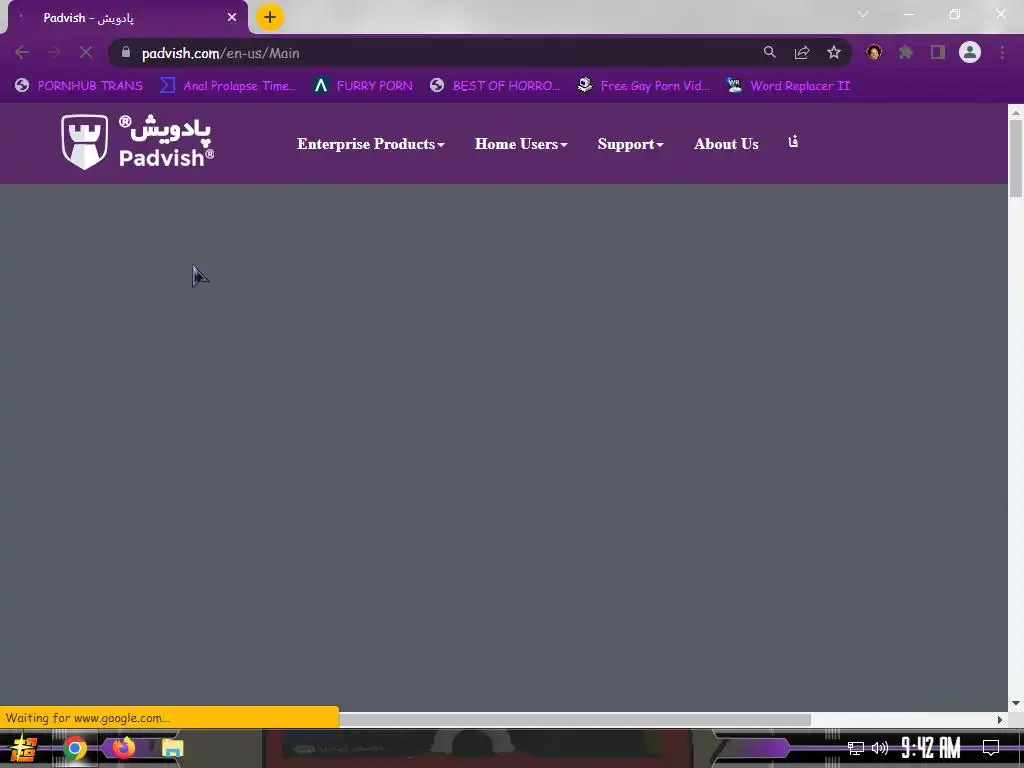The image size is (1024, 768).
Task: Click the vertical scrollbar up arrow
Action: tap(1016, 112)
